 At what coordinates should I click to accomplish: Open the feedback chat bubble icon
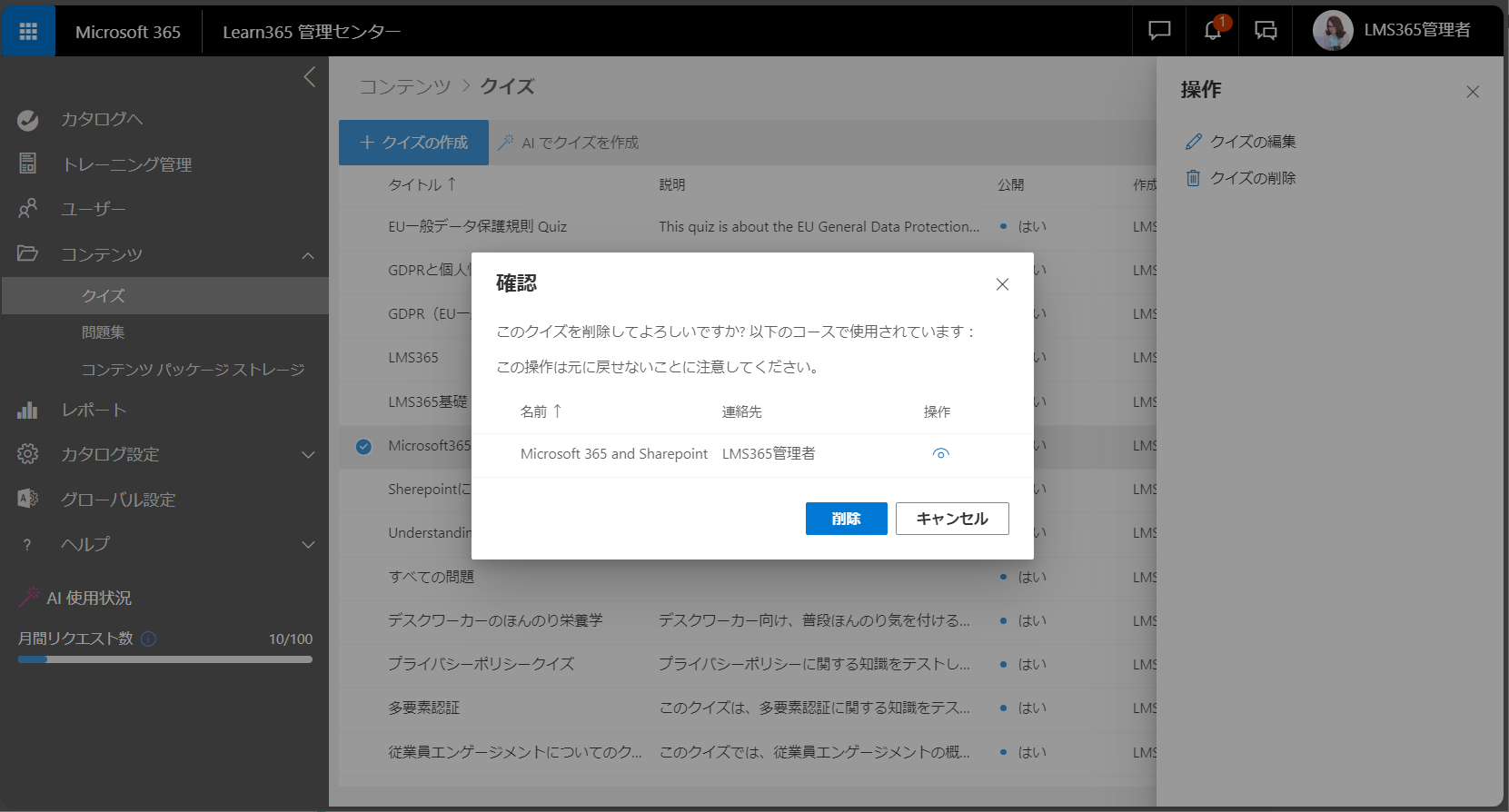[x=1159, y=31]
